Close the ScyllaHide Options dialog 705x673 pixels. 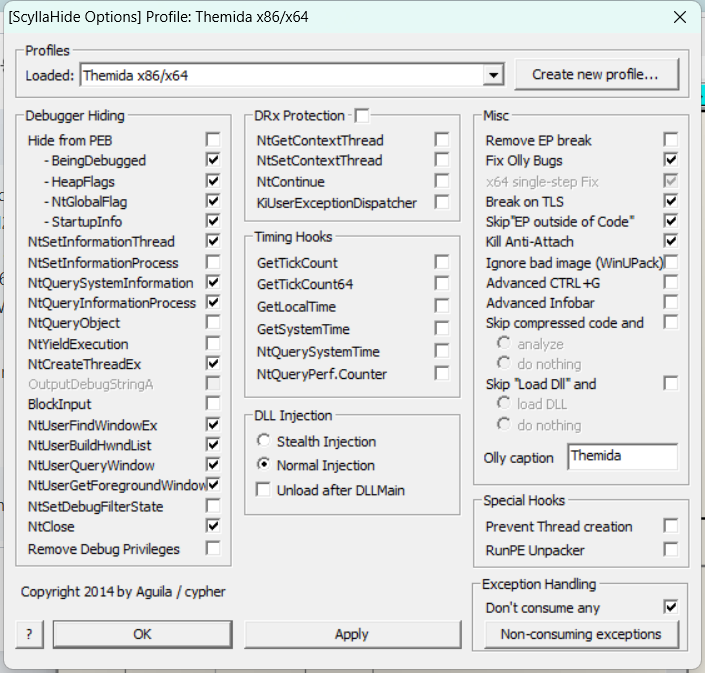(x=680, y=17)
